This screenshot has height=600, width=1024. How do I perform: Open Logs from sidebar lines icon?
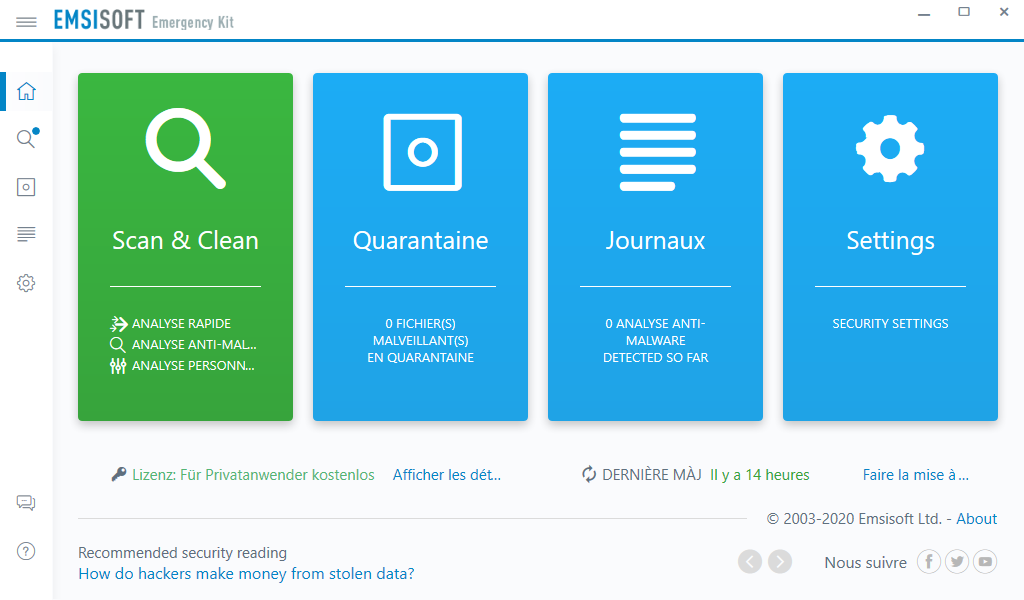click(26, 234)
